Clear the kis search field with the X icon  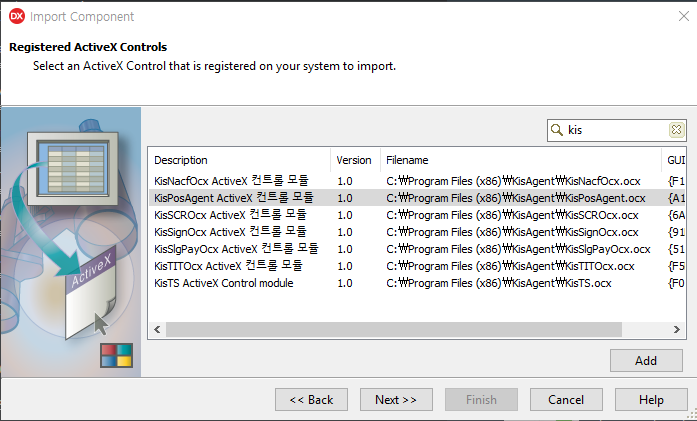click(676, 130)
